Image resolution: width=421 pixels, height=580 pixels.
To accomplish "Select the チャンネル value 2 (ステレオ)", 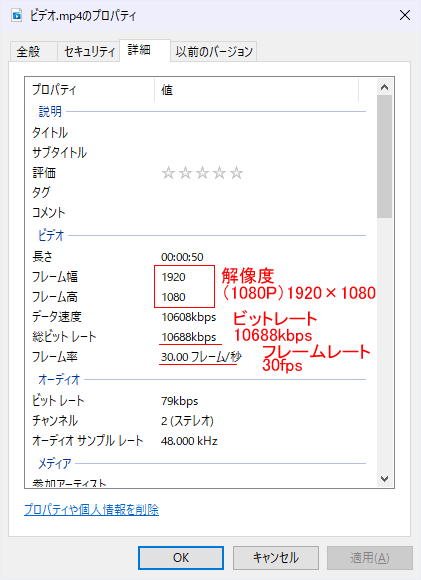I will click(187, 421).
